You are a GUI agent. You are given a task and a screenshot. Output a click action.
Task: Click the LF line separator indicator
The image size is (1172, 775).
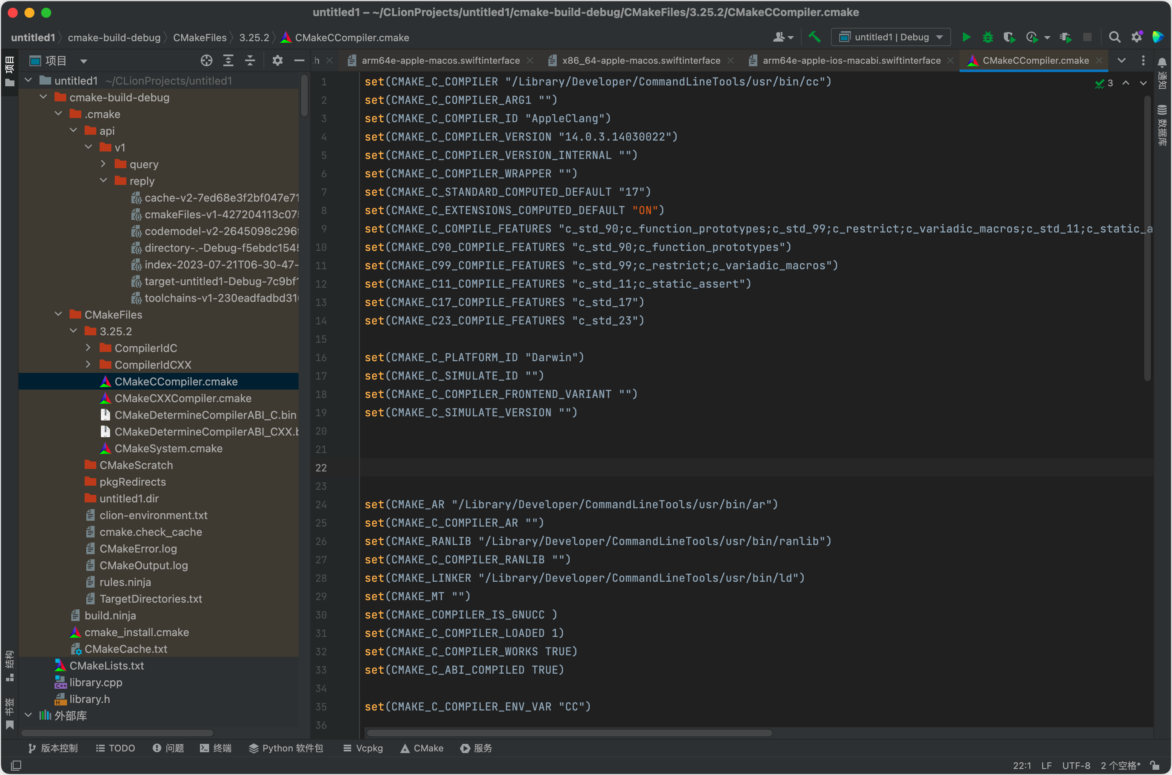tap(1046, 765)
